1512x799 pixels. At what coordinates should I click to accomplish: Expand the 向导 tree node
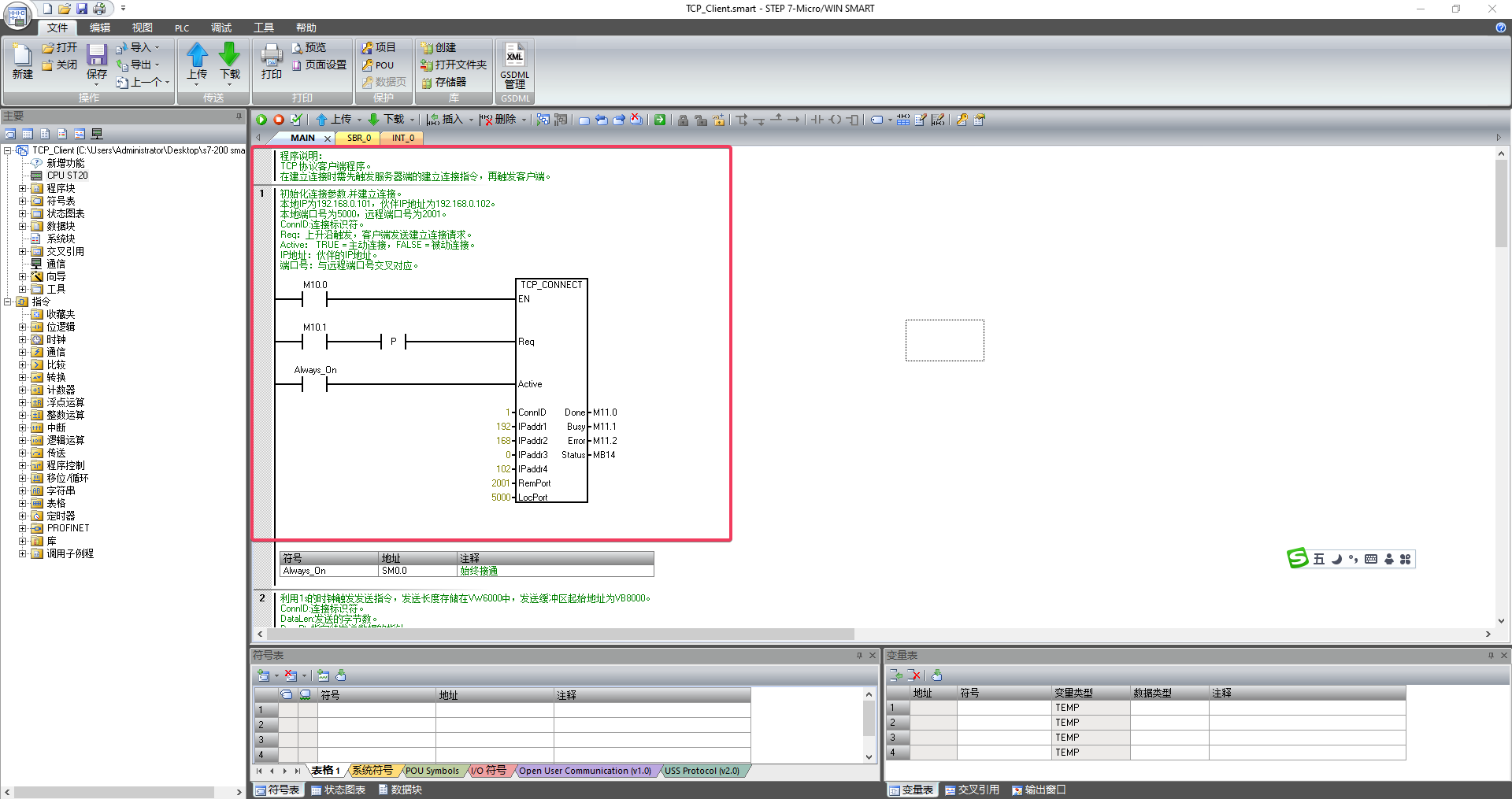23,276
